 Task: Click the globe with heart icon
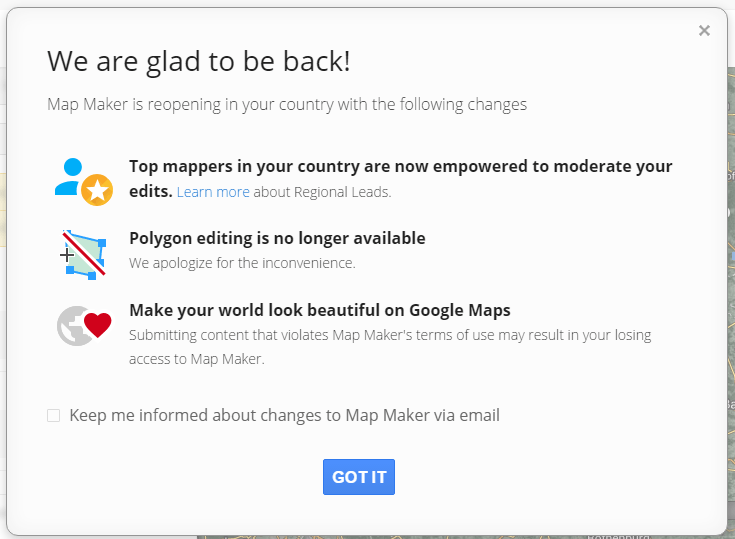83,326
